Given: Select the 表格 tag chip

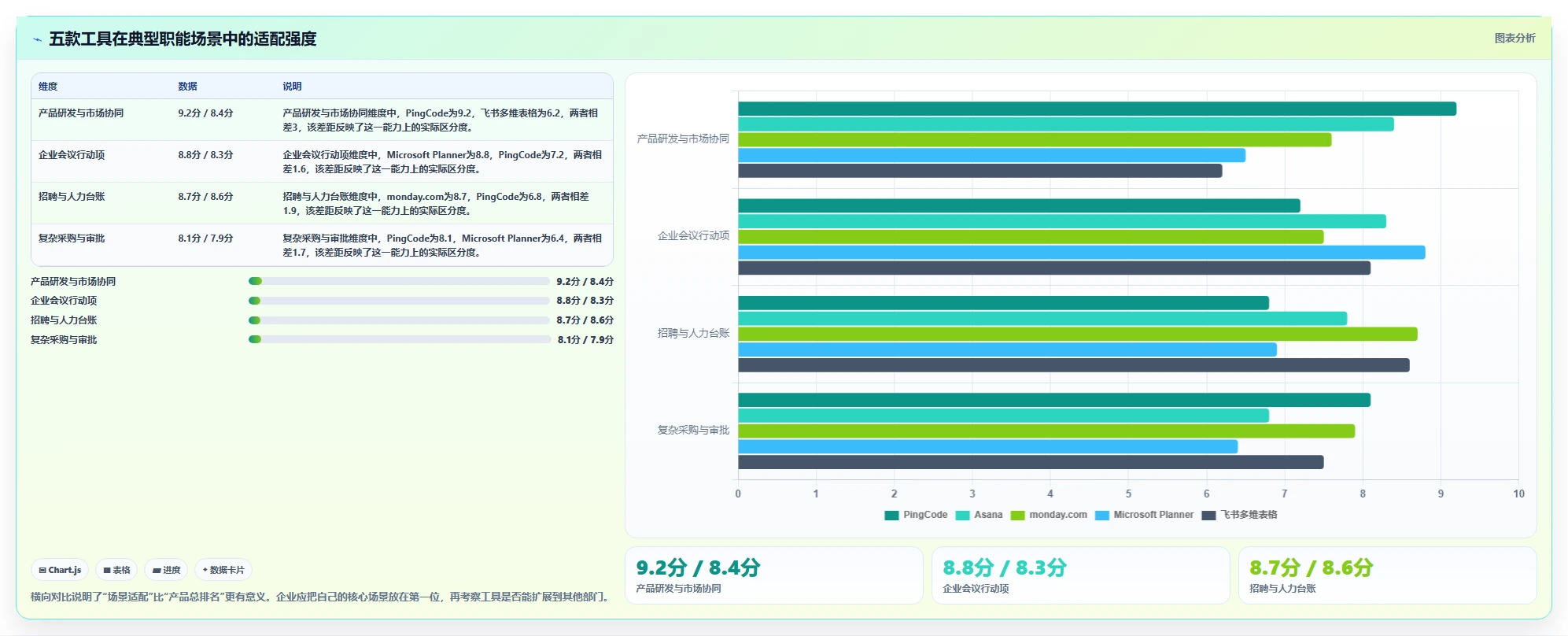Looking at the screenshot, I should click(116, 570).
